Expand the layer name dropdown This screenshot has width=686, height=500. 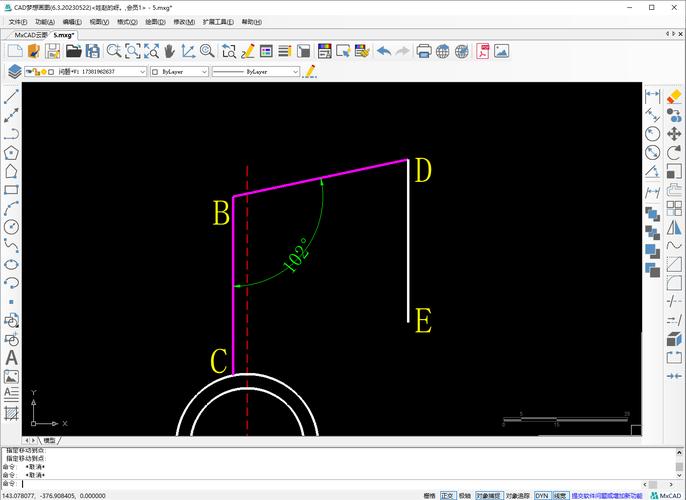[x=142, y=72]
